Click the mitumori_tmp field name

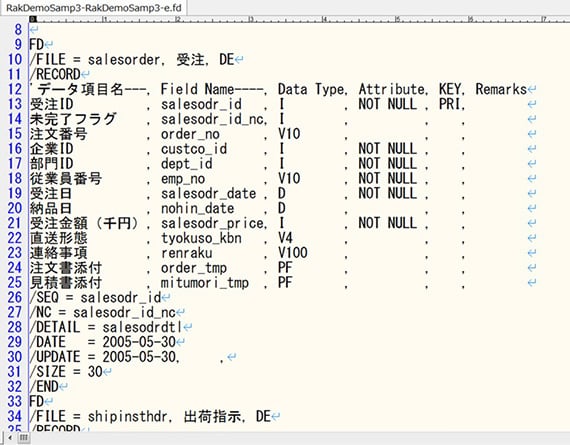[205, 283]
